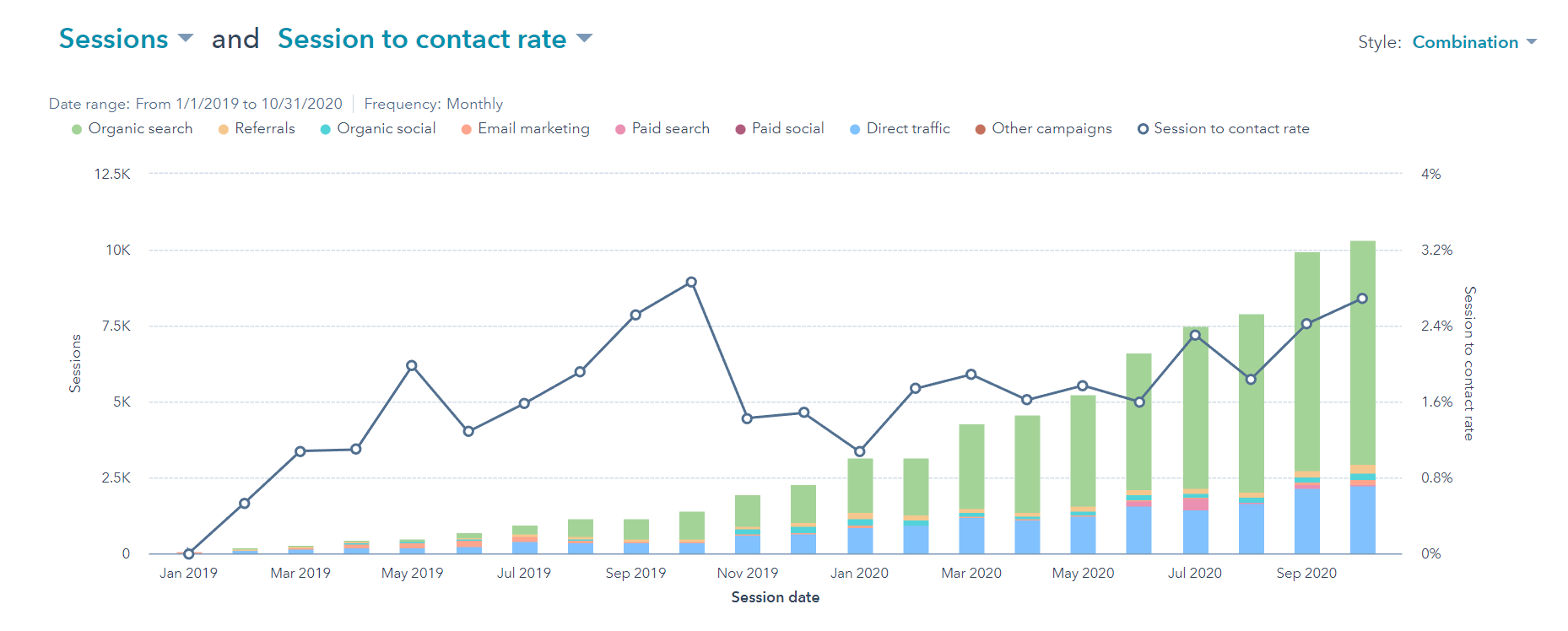1568x631 pixels.
Task: Click the Other campaigns legend marker
Action: [x=980, y=129]
